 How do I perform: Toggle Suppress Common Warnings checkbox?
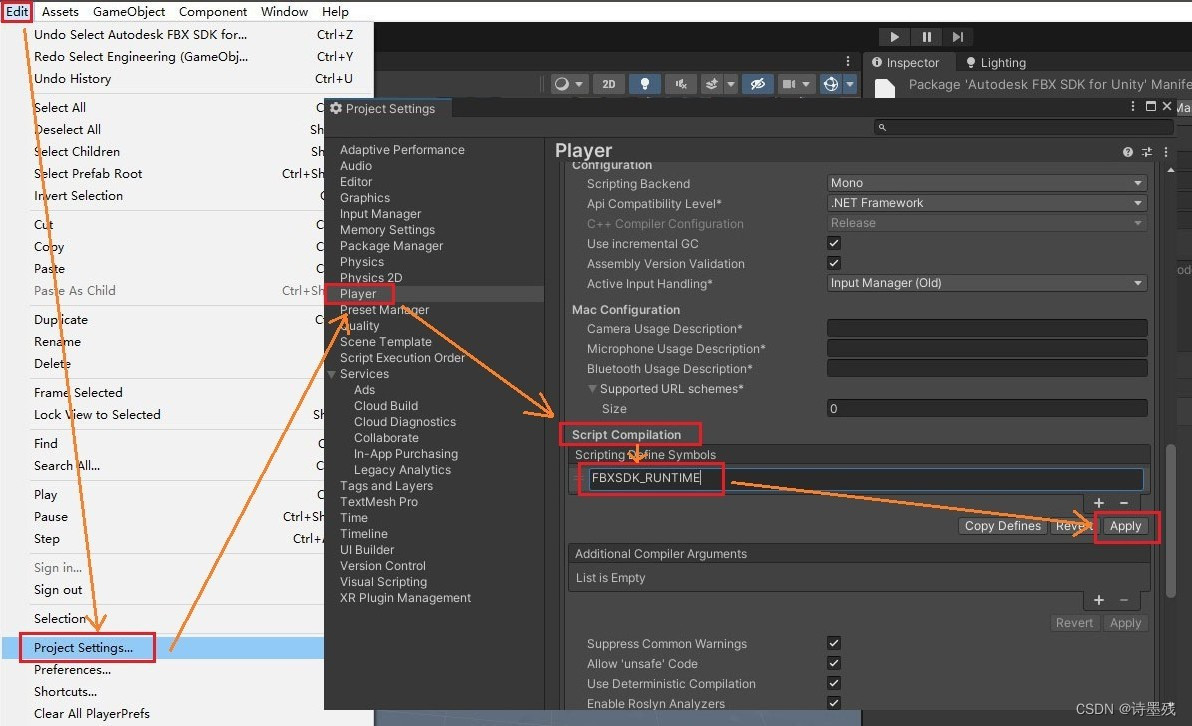pyautogui.click(x=834, y=643)
